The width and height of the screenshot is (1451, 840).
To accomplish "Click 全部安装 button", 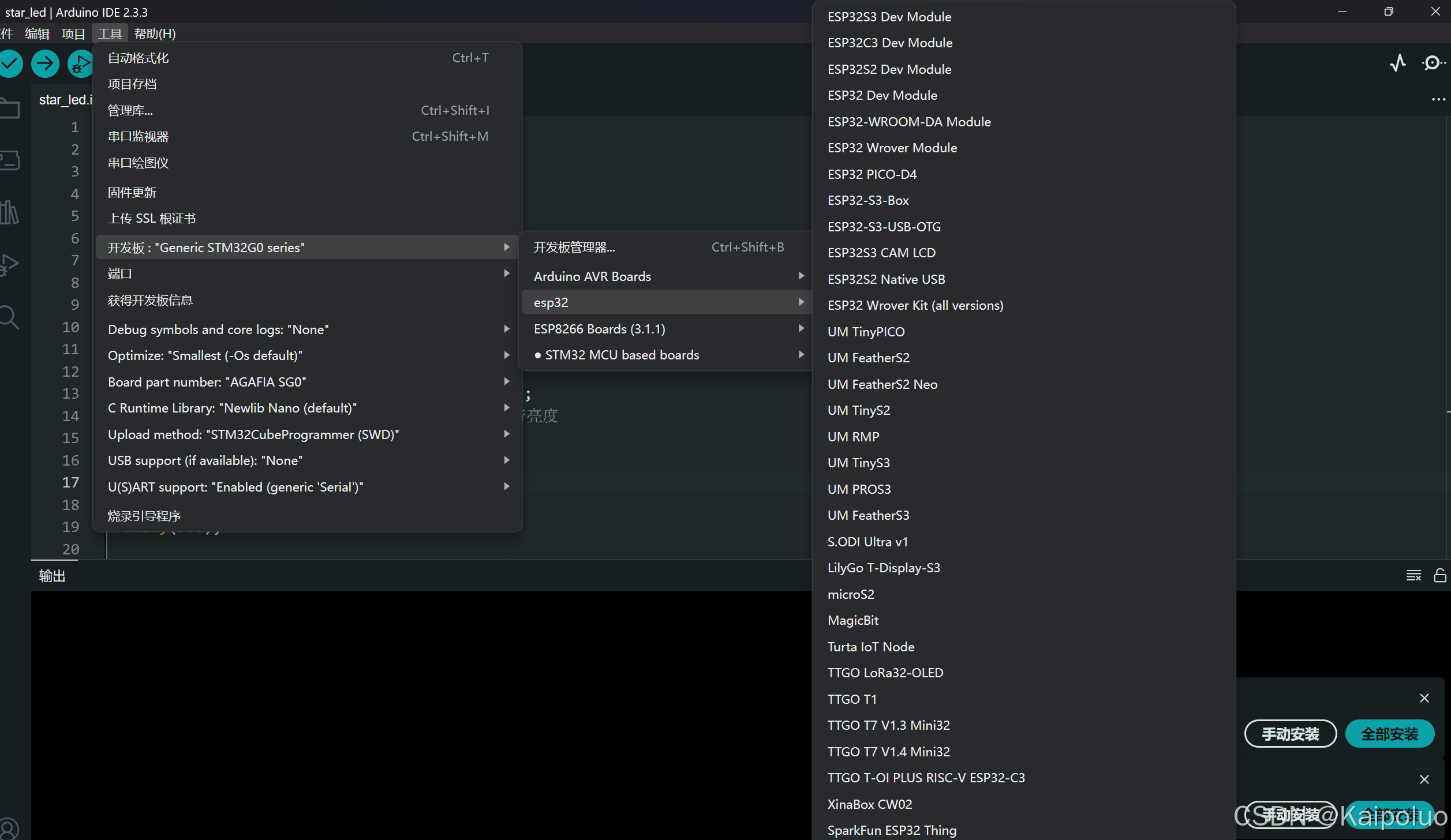I will point(1389,734).
